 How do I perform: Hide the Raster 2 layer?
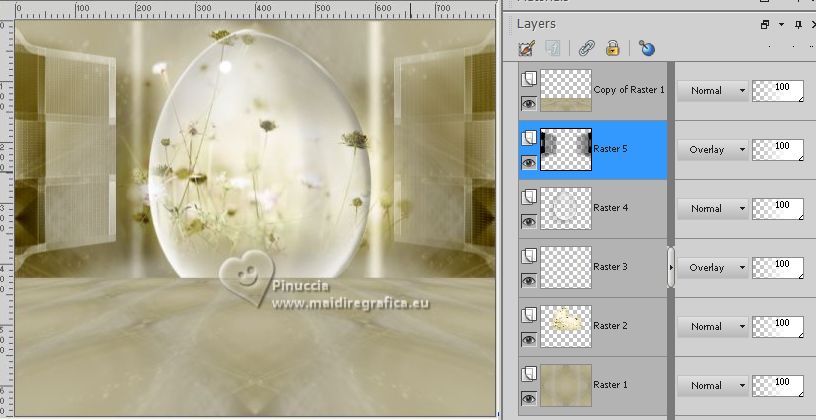coord(529,340)
